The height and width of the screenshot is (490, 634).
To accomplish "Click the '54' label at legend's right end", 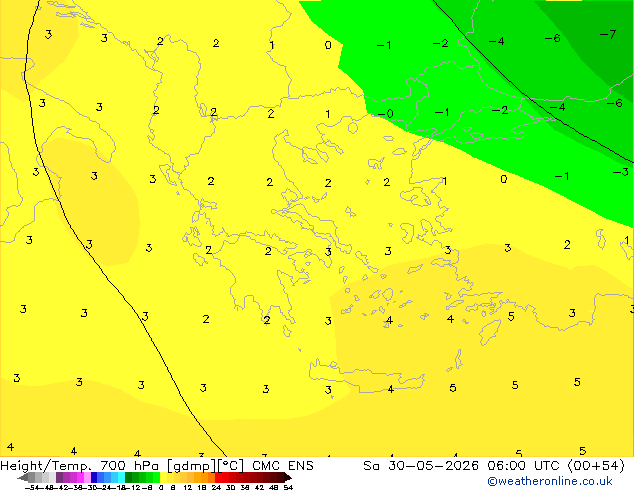I will [x=288, y=488].
